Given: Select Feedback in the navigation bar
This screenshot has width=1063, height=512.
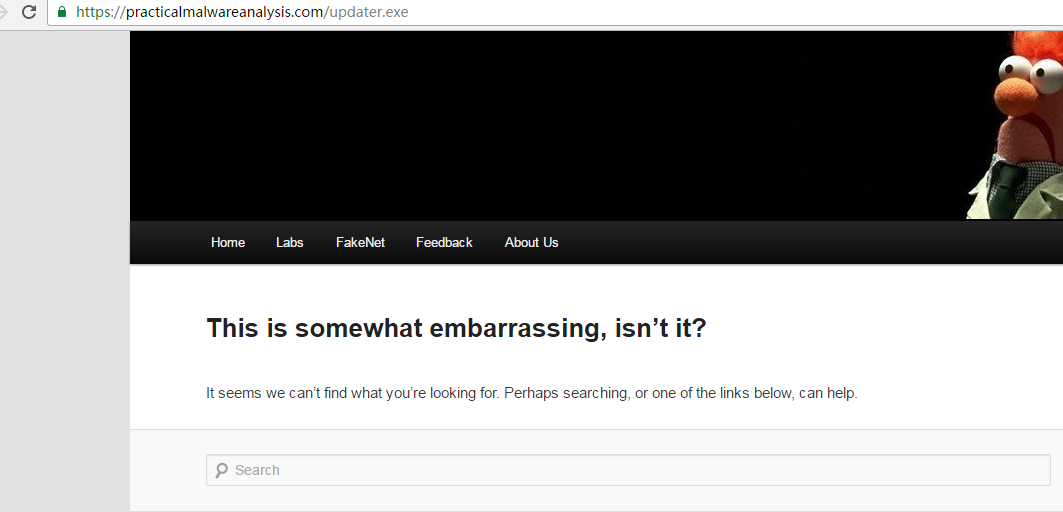Looking at the screenshot, I should click(444, 242).
